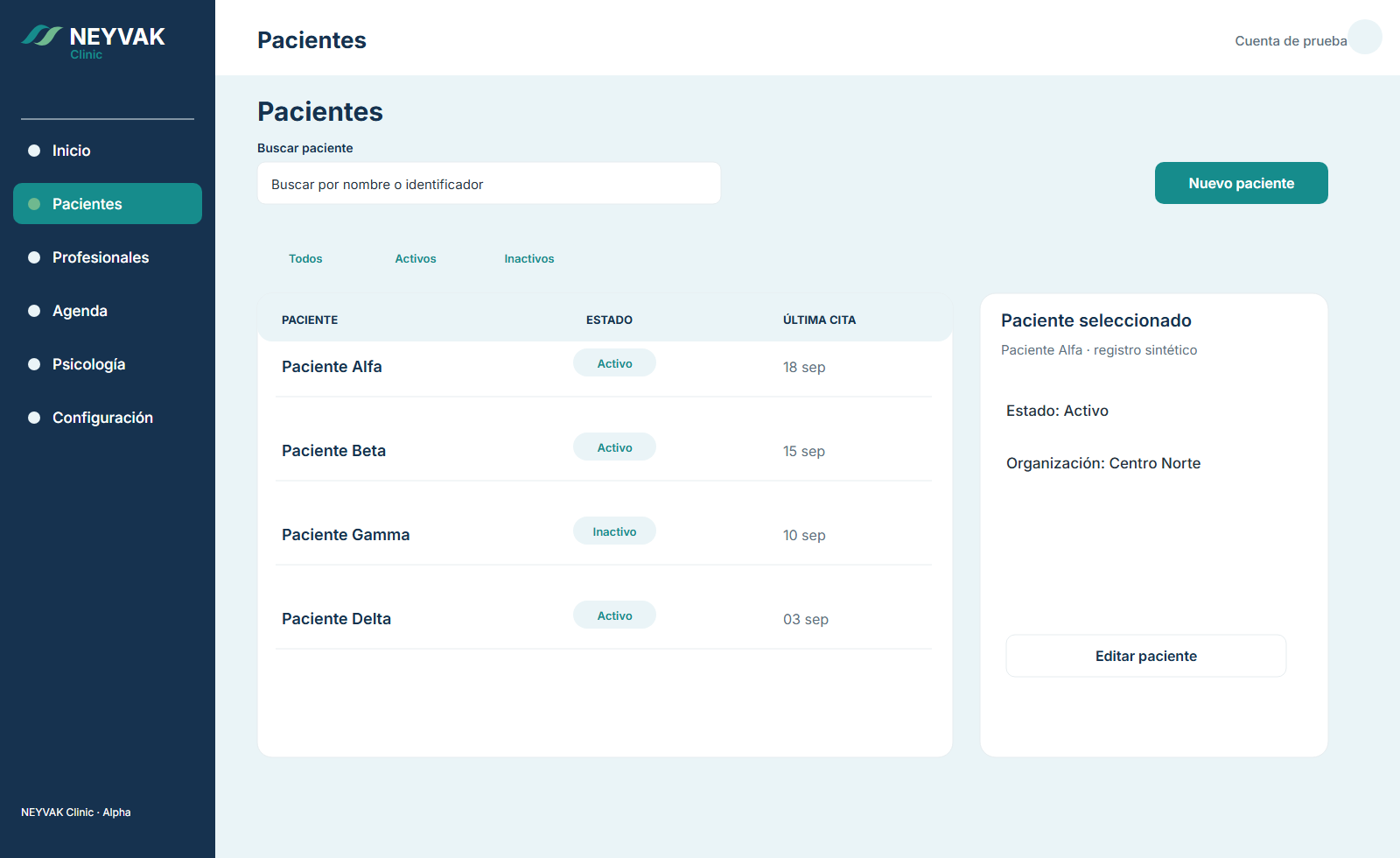The image size is (1400, 858).
Task: Show only Activos patients
Action: pos(416,258)
